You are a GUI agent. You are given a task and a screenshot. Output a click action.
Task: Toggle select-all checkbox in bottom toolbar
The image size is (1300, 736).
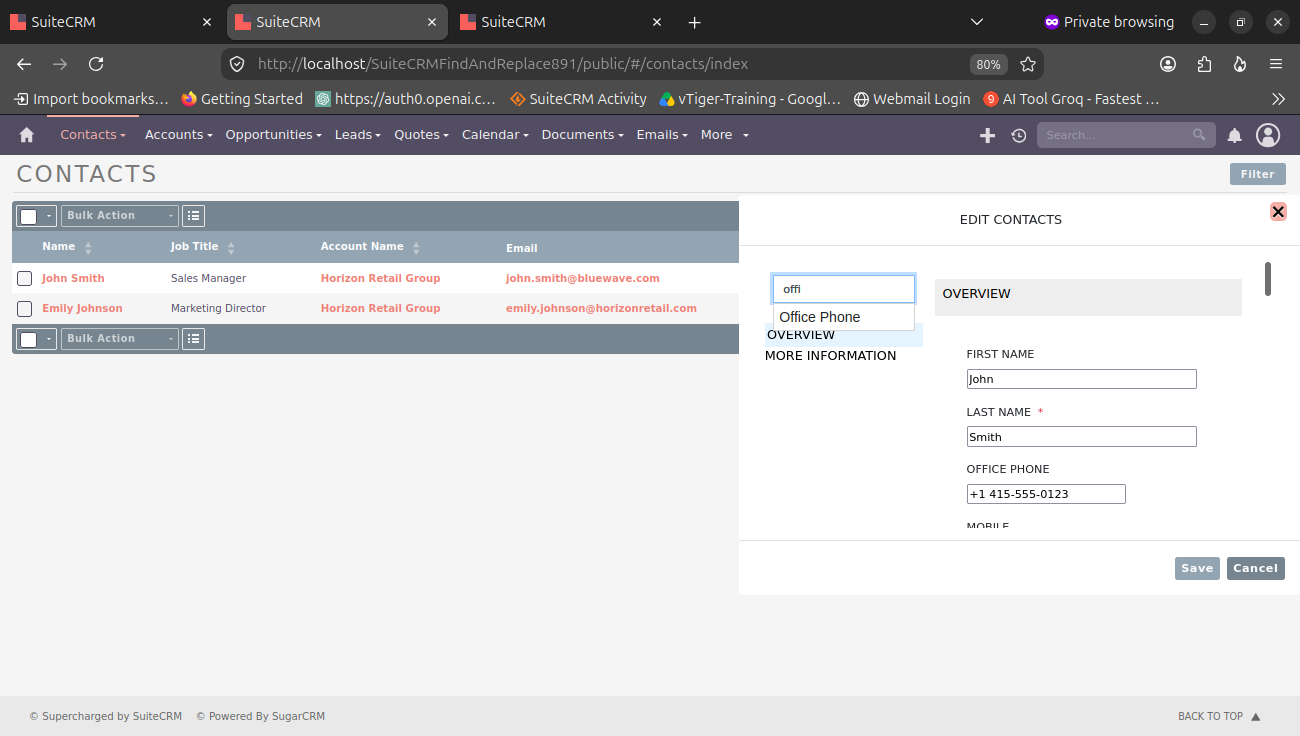(x=29, y=339)
